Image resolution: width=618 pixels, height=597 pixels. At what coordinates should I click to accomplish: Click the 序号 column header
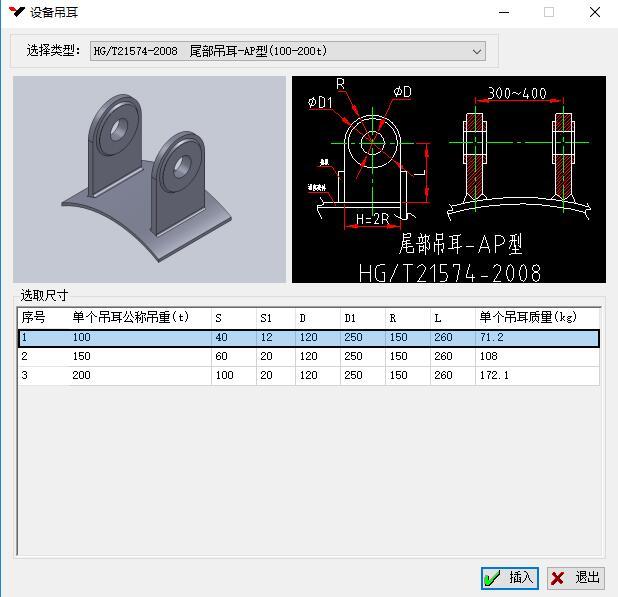(43, 318)
